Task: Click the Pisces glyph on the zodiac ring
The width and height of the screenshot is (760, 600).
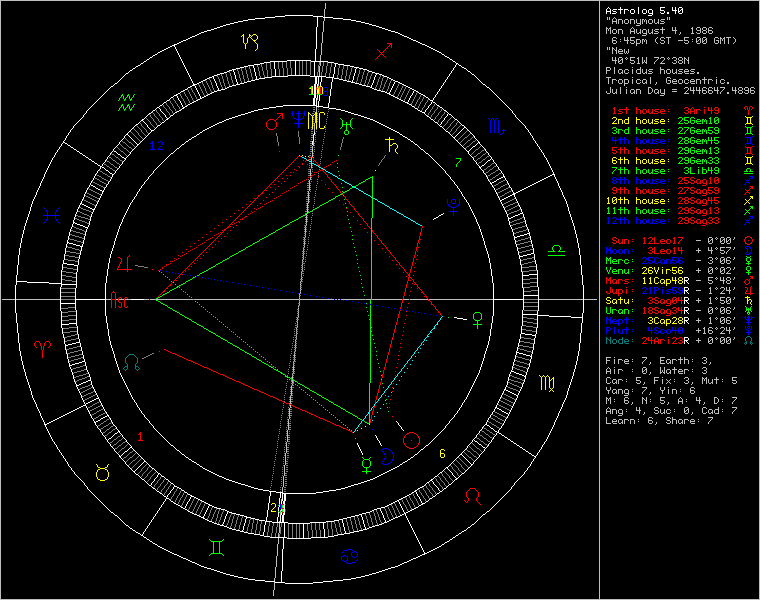Action: click(51, 215)
